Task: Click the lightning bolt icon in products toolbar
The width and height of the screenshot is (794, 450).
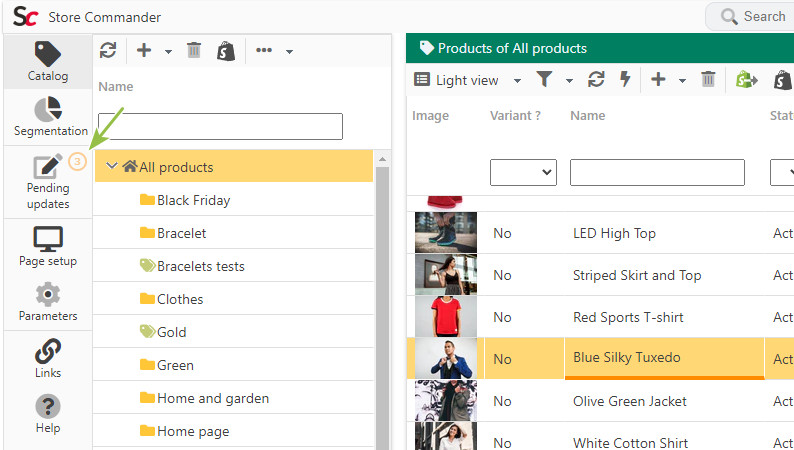Action: [x=625, y=79]
